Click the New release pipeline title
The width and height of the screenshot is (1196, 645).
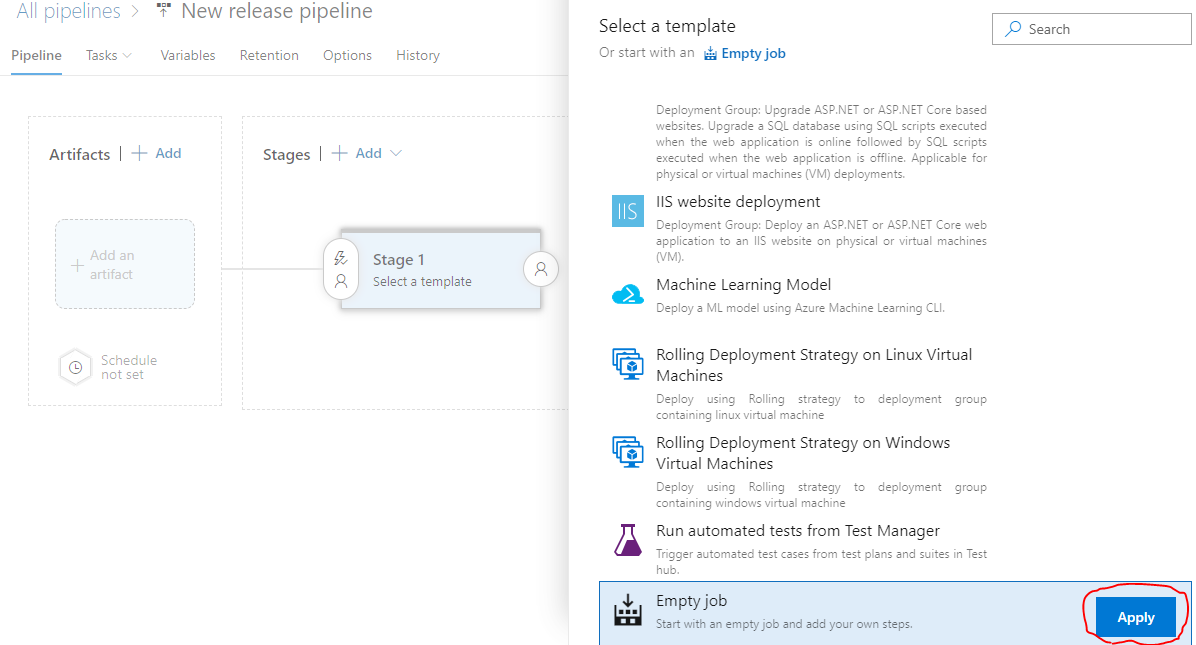pyautogui.click(x=277, y=11)
